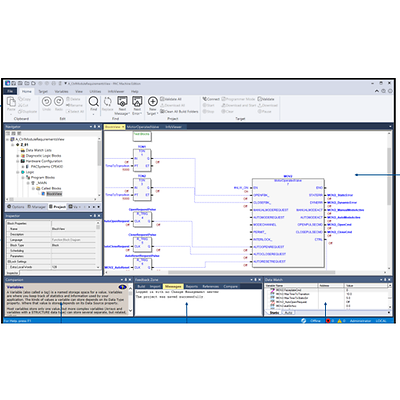Click the Next Error icon
This screenshot has height=400, width=400.
(137, 101)
